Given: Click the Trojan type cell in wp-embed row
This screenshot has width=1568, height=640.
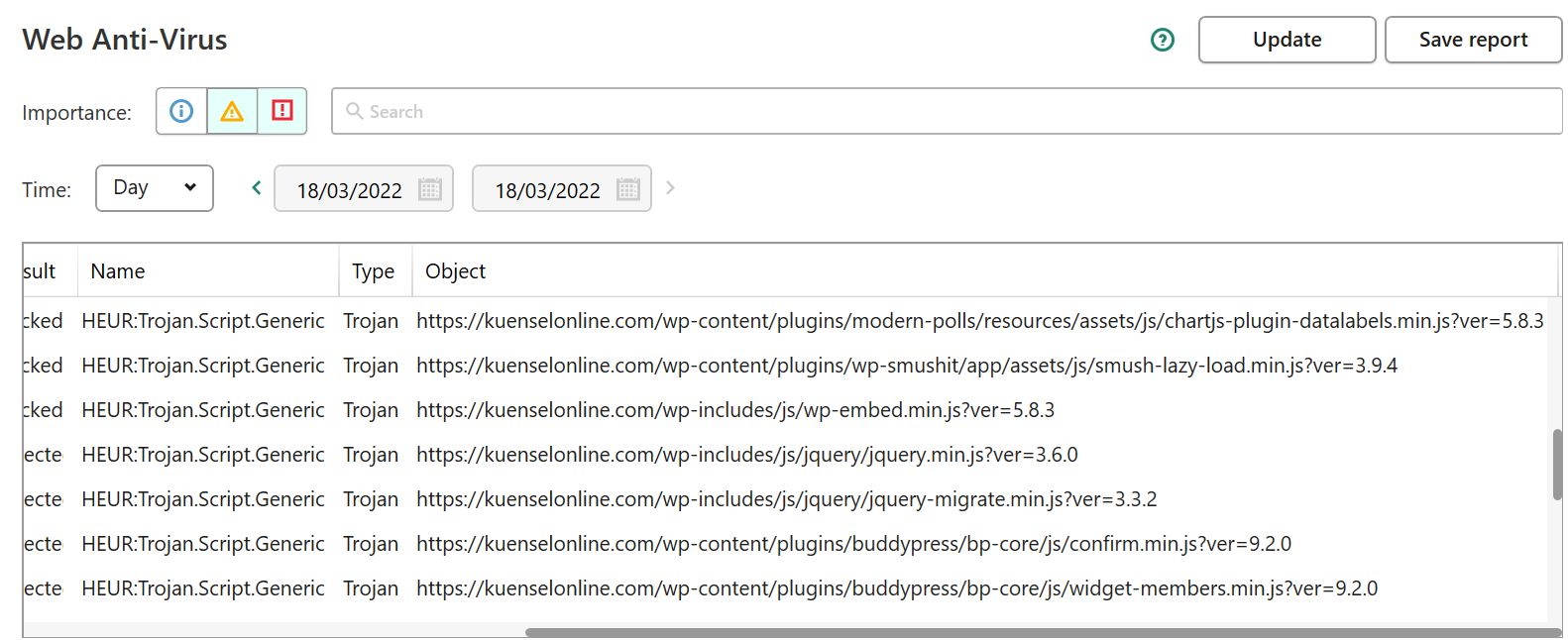Looking at the screenshot, I should (371, 410).
